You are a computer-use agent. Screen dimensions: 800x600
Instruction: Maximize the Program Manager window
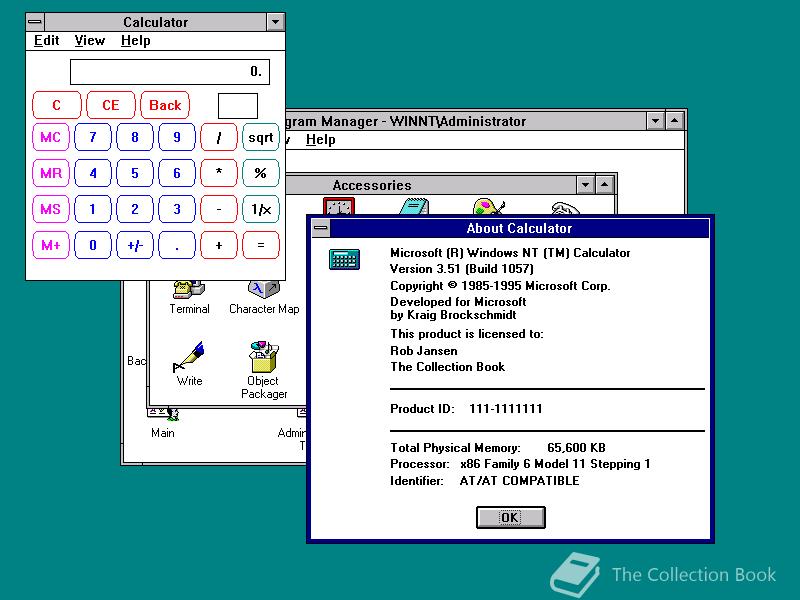tap(674, 121)
